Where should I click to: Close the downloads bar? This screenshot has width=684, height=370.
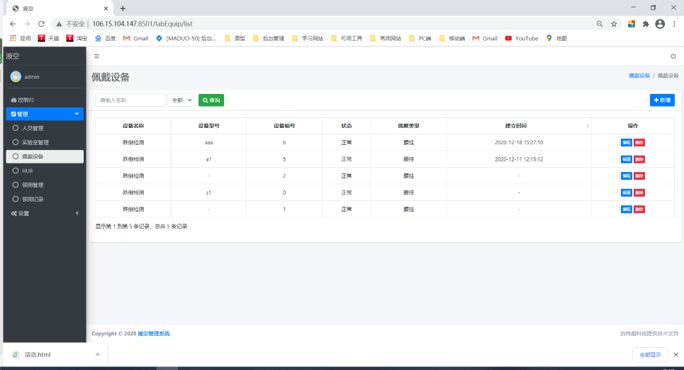click(x=676, y=355)
